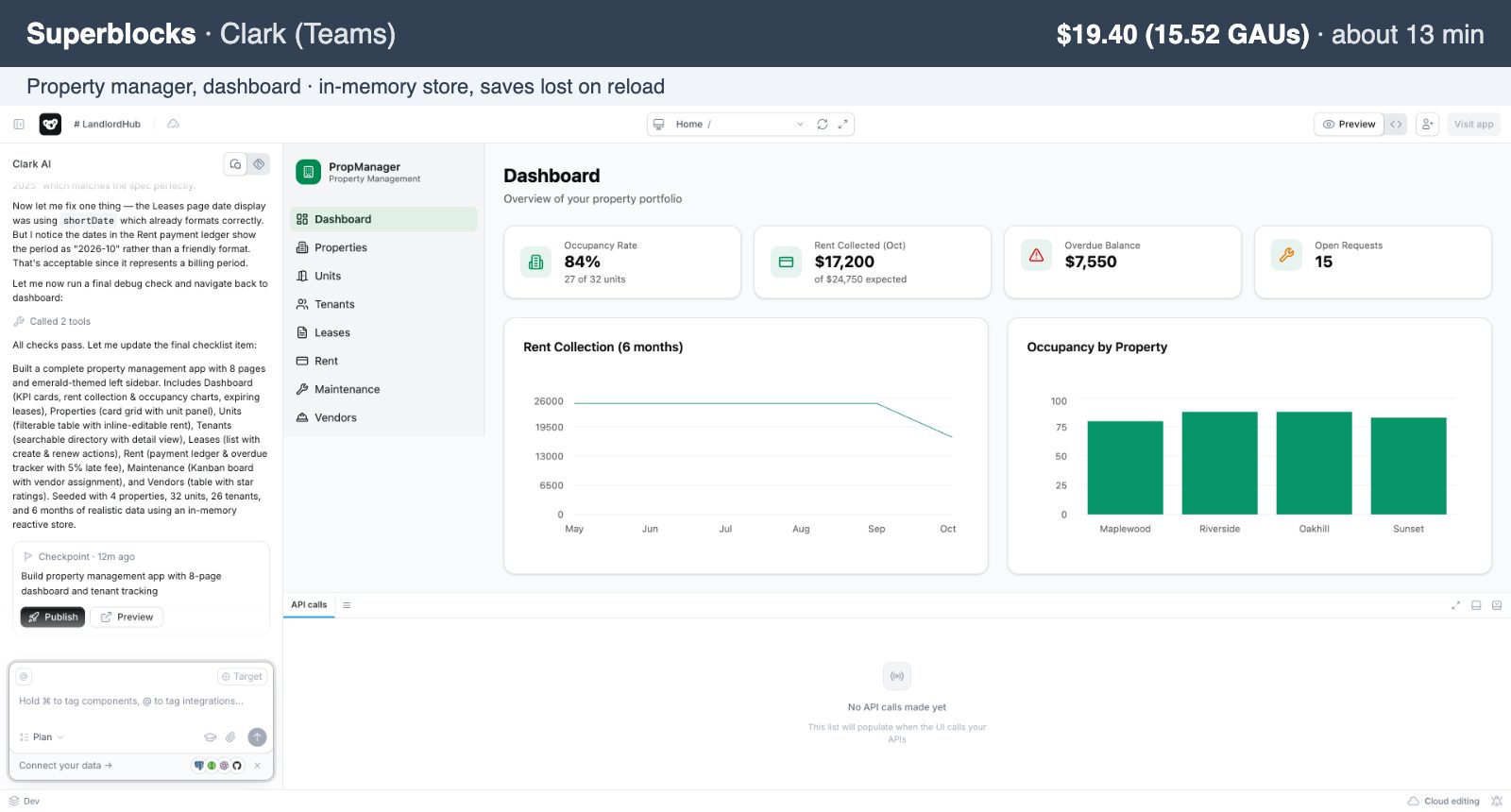Click the Open Requests wrench icon
The width and height of the screenshot is (1511, 812).
point(1286,255)
